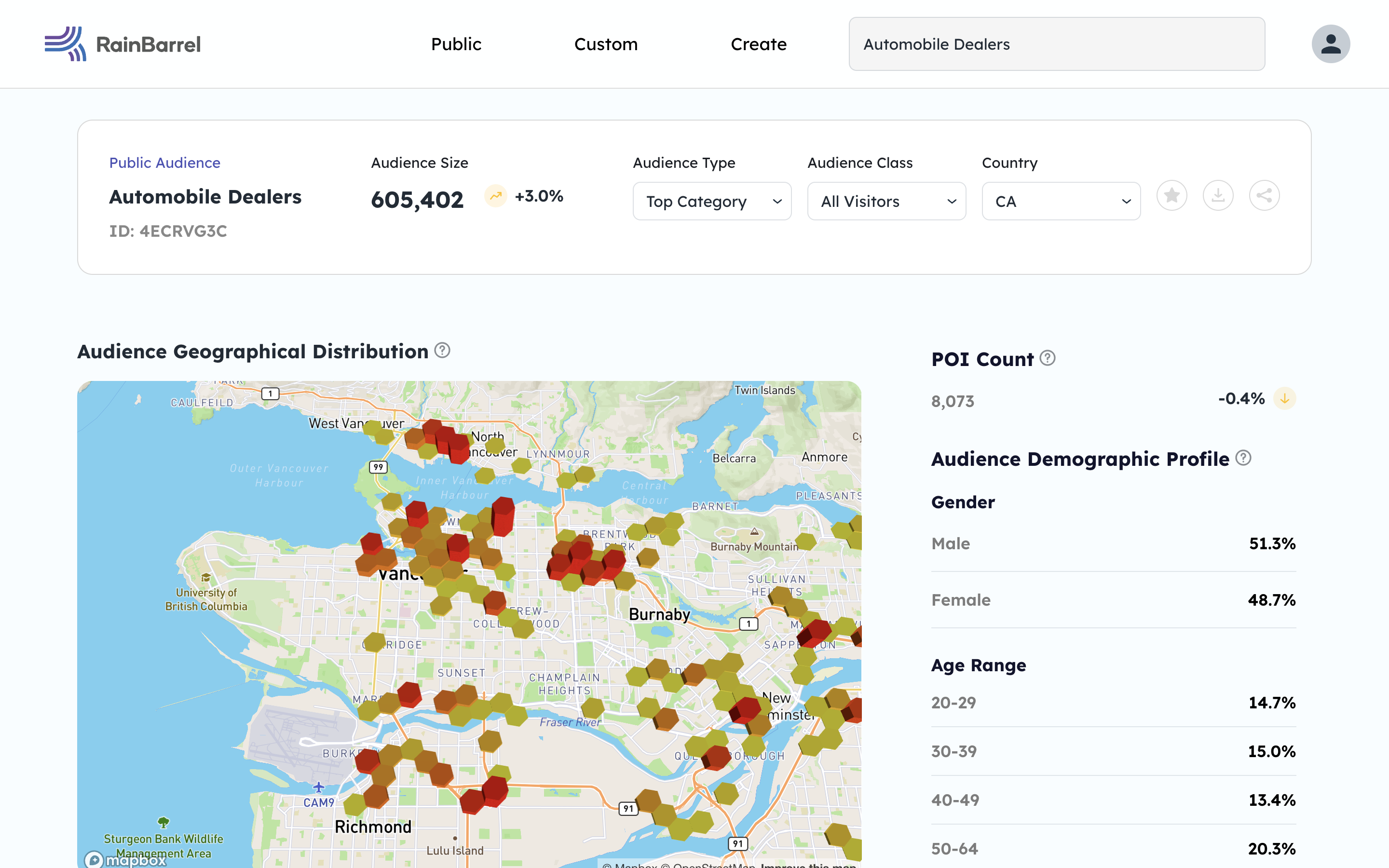Click the share audience icon
This screenshot has height=868, width=1389.
1264,196
